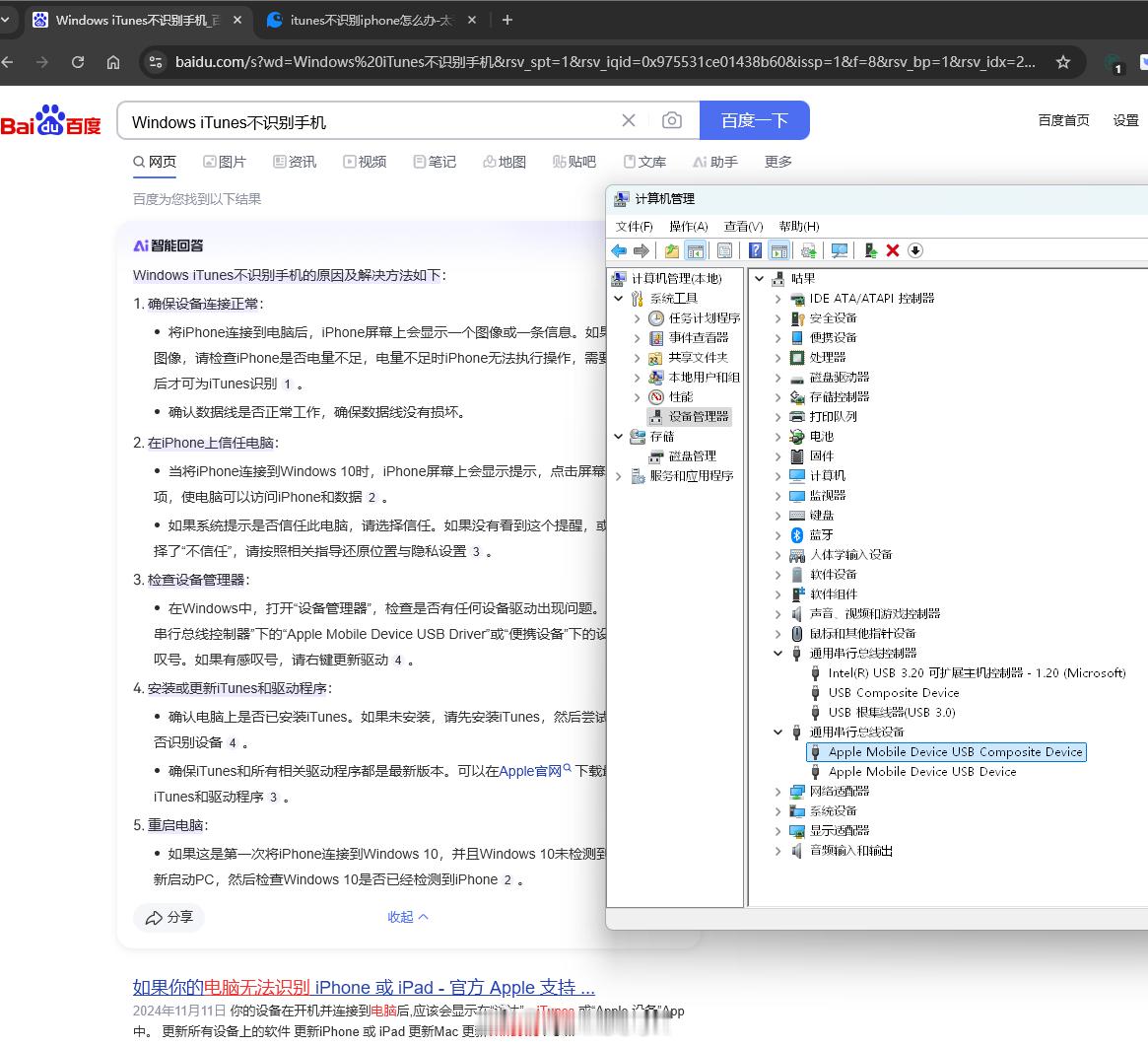Switch to the Baidu 图片 tab
The image size is (1148, 1047).
224,162
